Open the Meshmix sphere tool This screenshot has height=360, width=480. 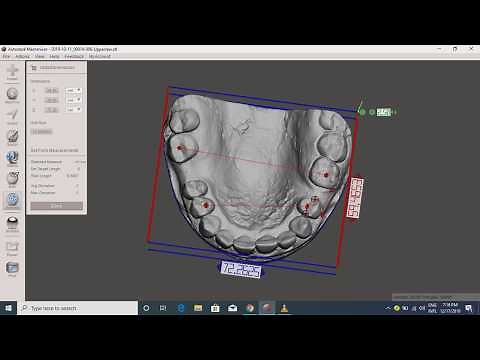pyautogui.click(x=12, y=94)
